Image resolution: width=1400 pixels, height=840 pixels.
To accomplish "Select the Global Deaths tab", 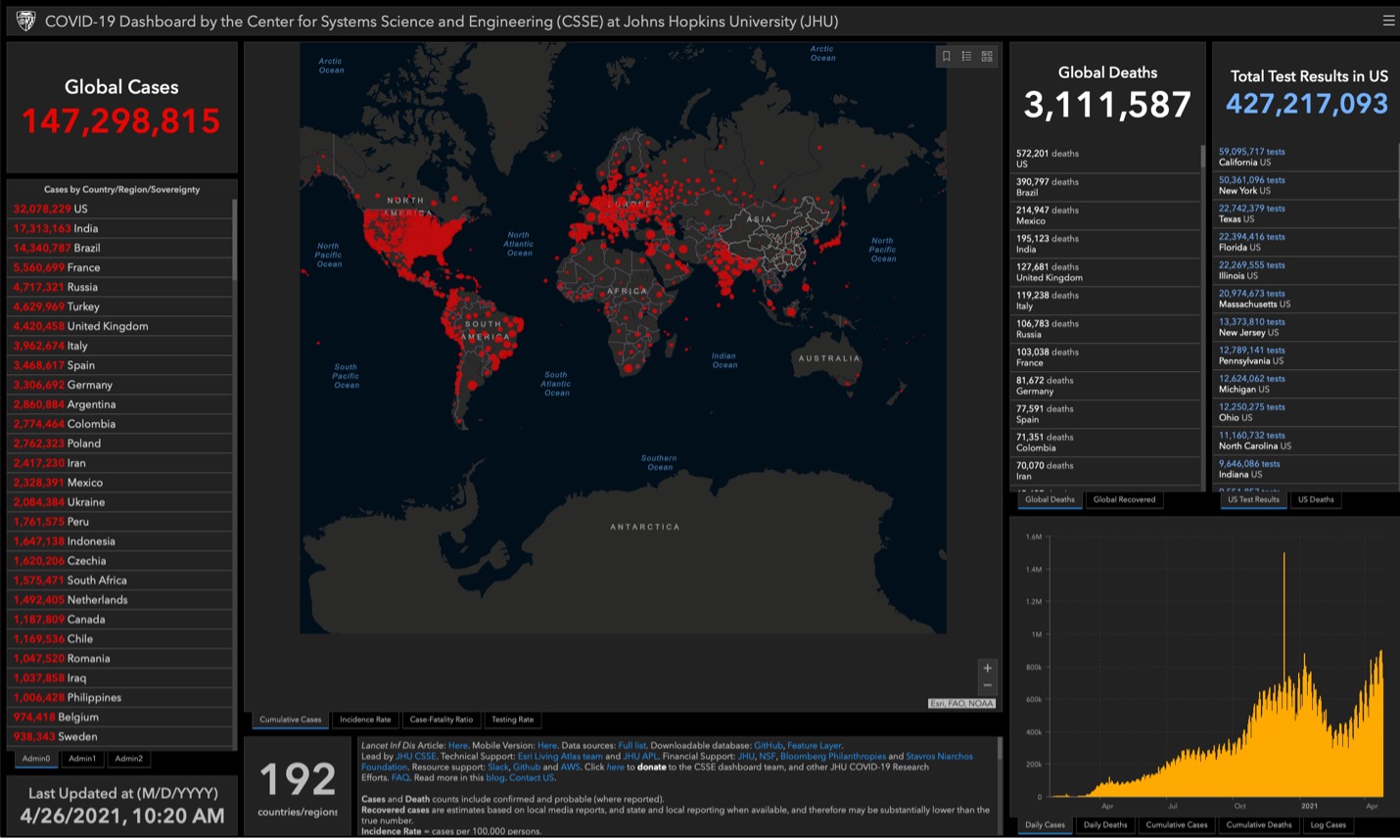I will pos(1050,499).
